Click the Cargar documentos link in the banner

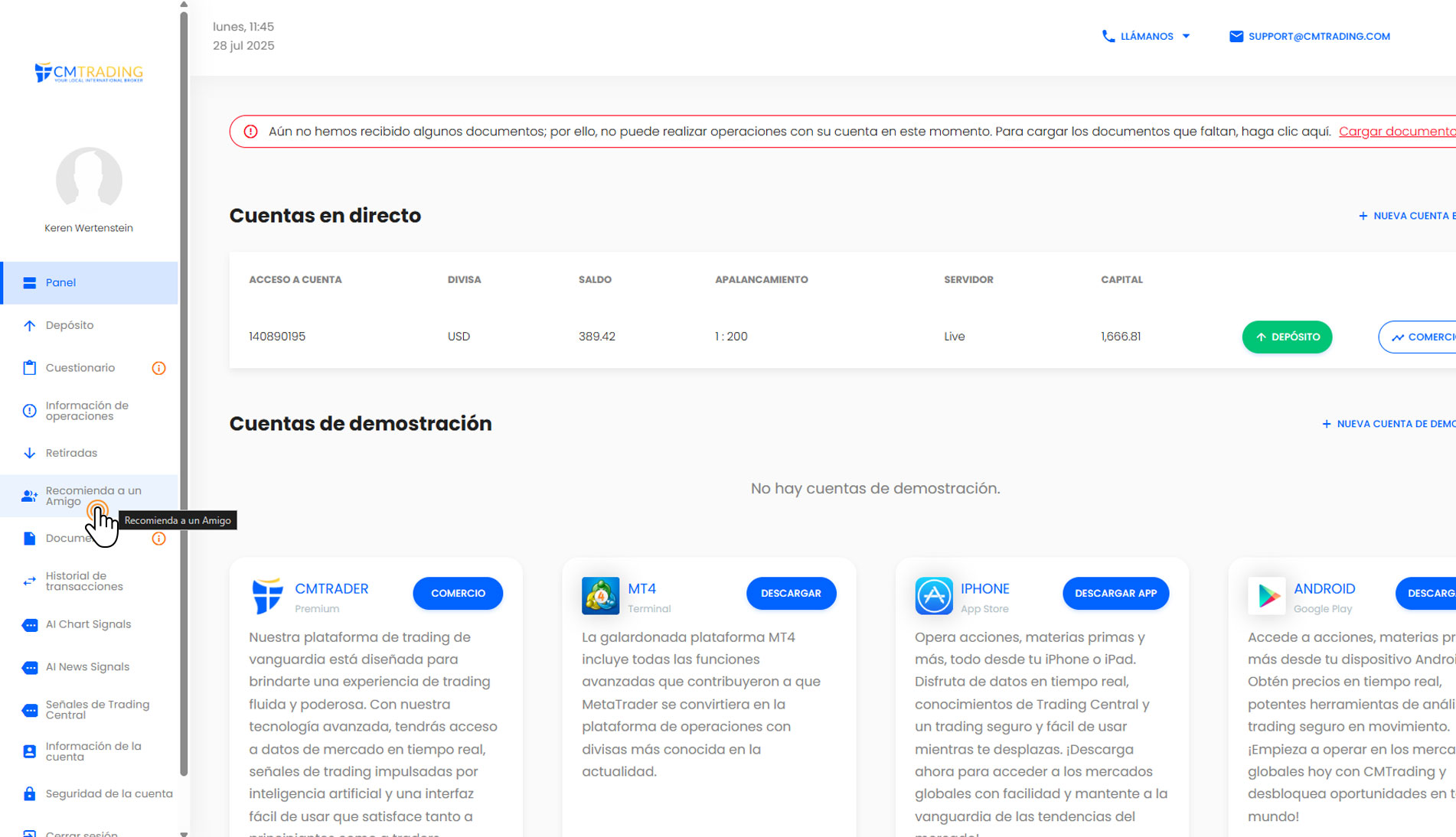1397,132
